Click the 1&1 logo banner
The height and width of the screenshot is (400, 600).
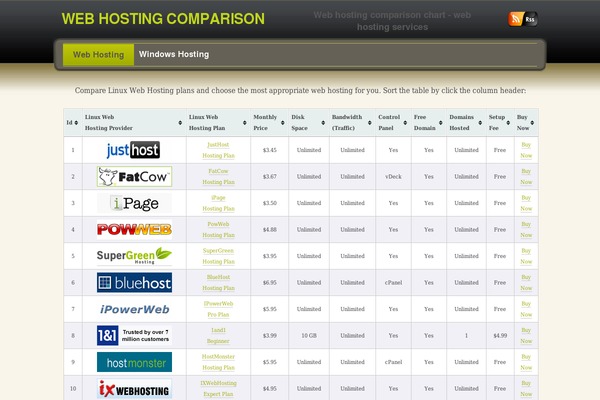click(134, 335)
